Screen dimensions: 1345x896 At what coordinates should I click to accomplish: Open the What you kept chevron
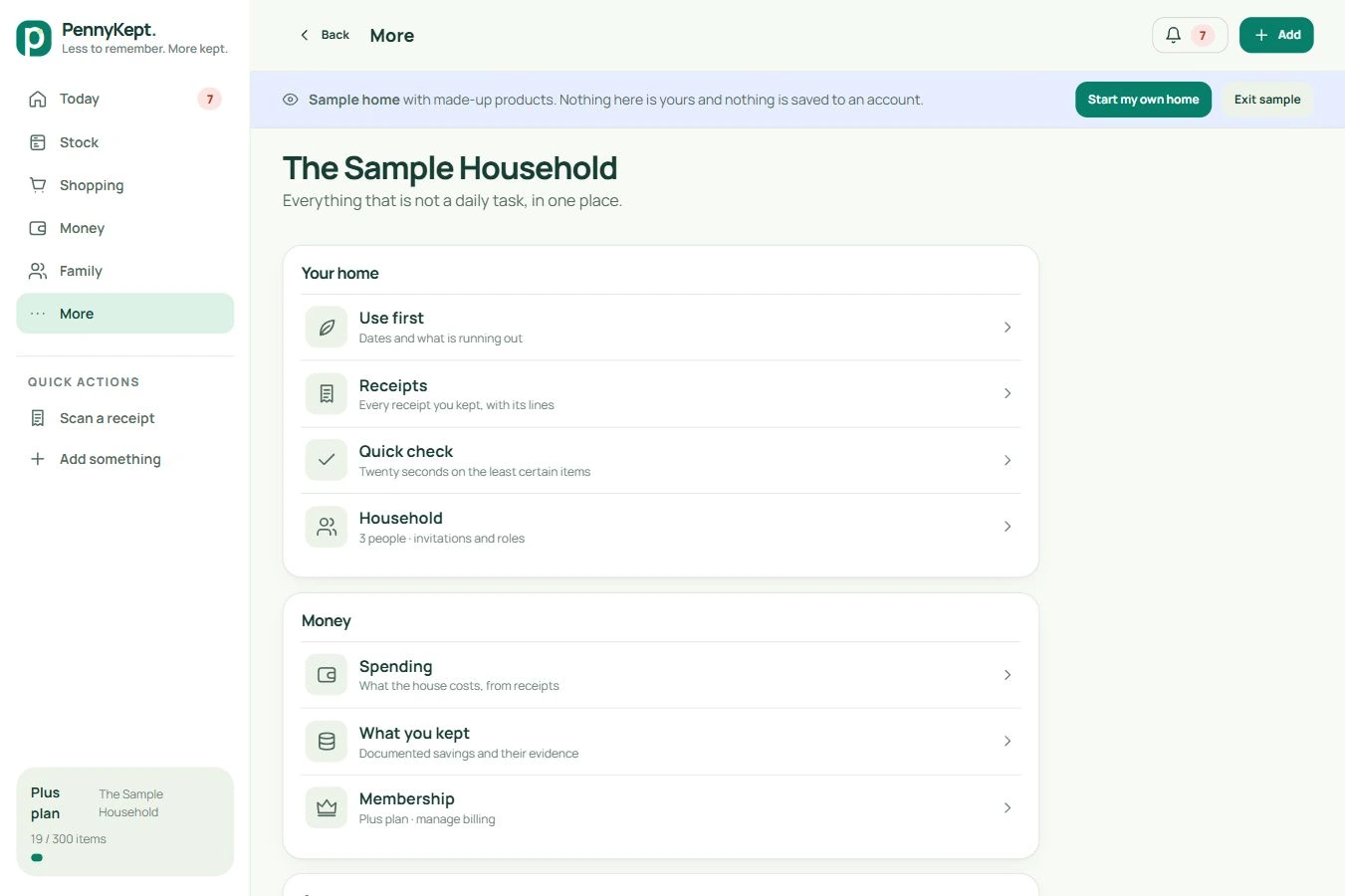pyautogui.click(x=1008, y=742)
